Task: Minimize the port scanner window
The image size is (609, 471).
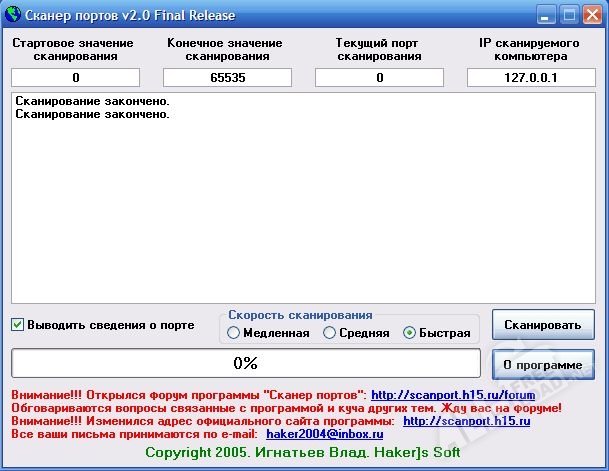Action: point(545,14)
